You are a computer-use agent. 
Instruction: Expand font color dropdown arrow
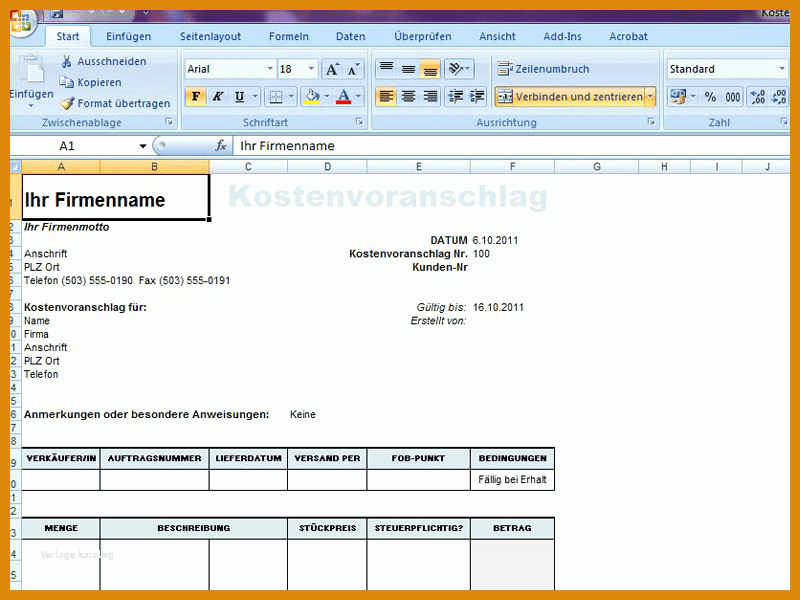pyautogui.click(x=359, y=96)
